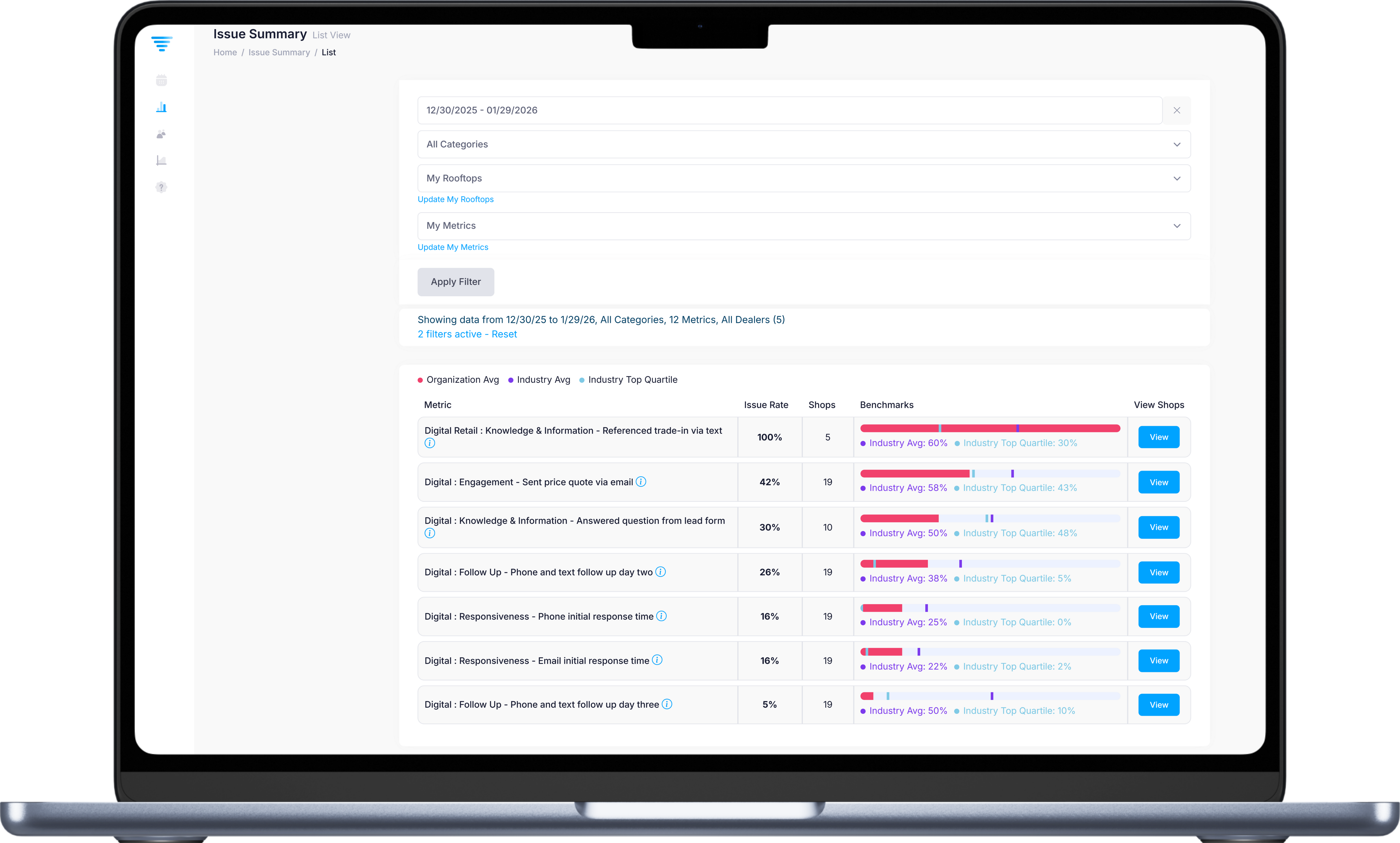Click info icon beside Email initial response time
1400x843 pixels.
point(657,660)
